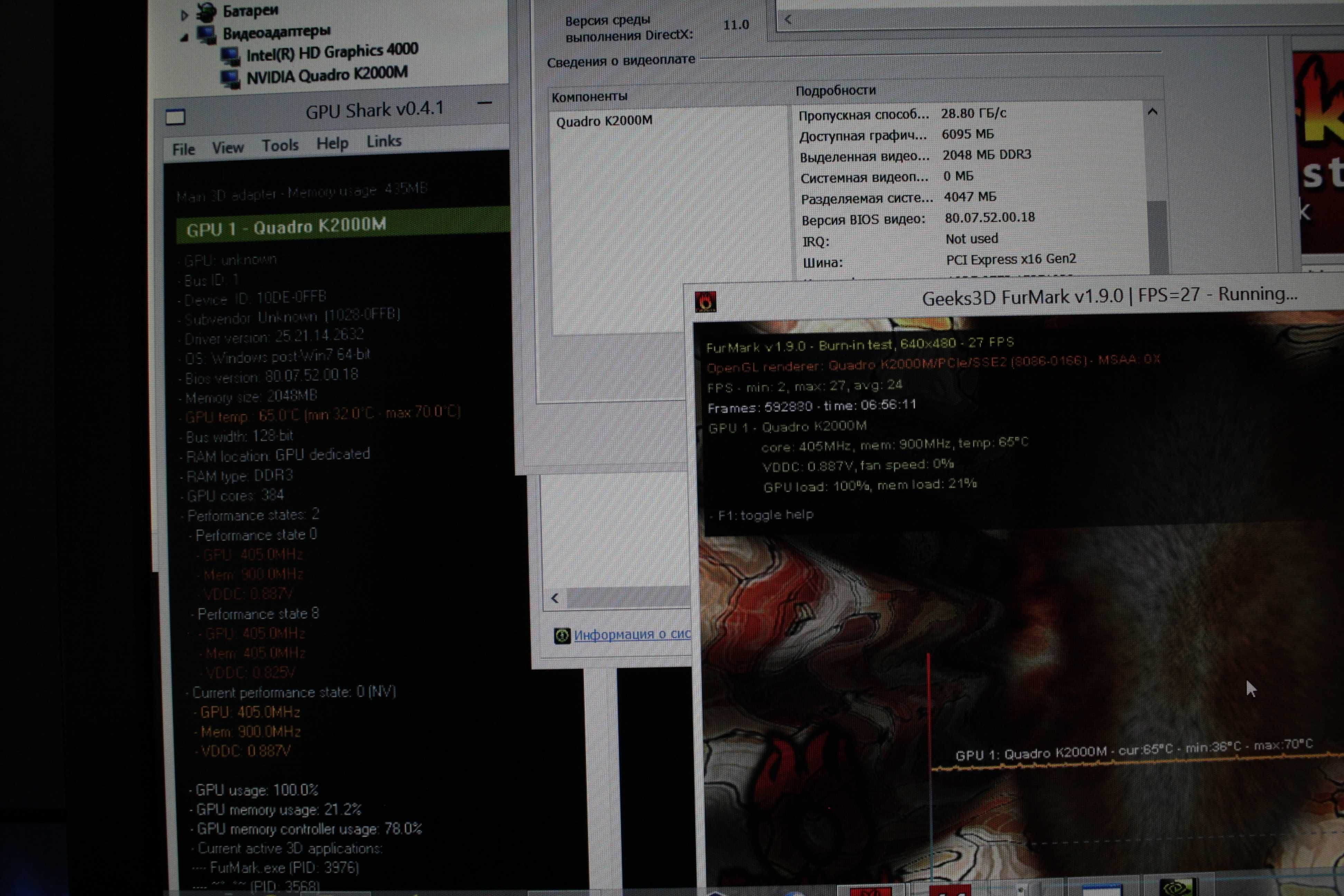Click the left arrow of the horizontal scrollbar near Информация link
This screenshot has width=1344, height=896.
pos(555,598)
